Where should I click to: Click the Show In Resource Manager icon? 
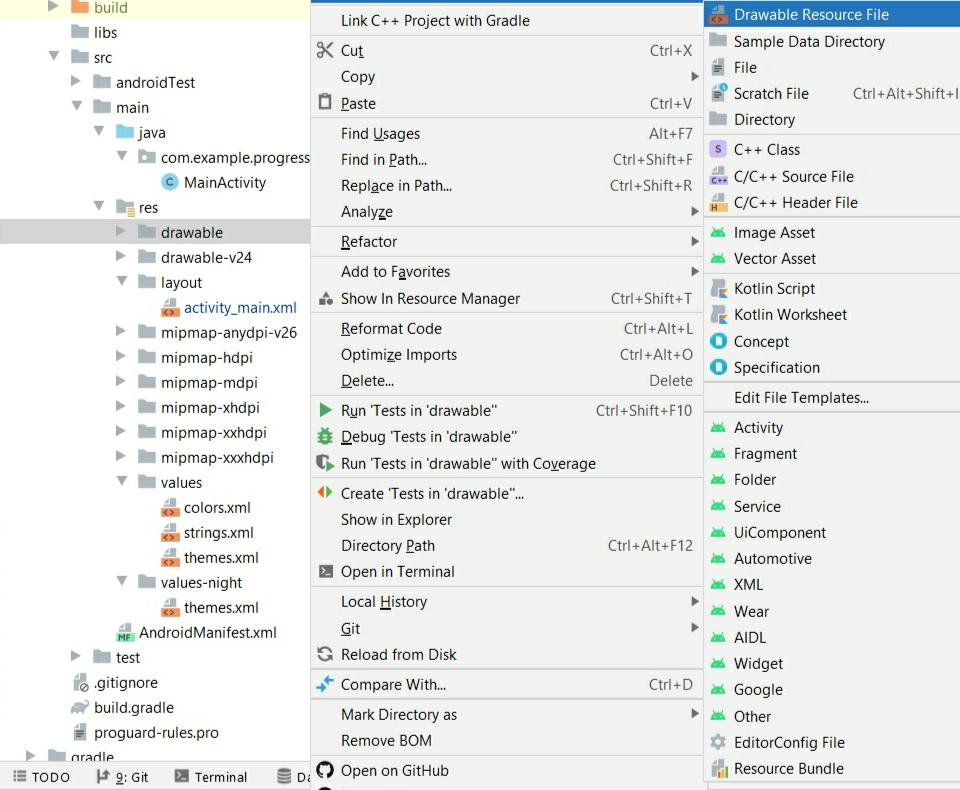coord(326,298)
